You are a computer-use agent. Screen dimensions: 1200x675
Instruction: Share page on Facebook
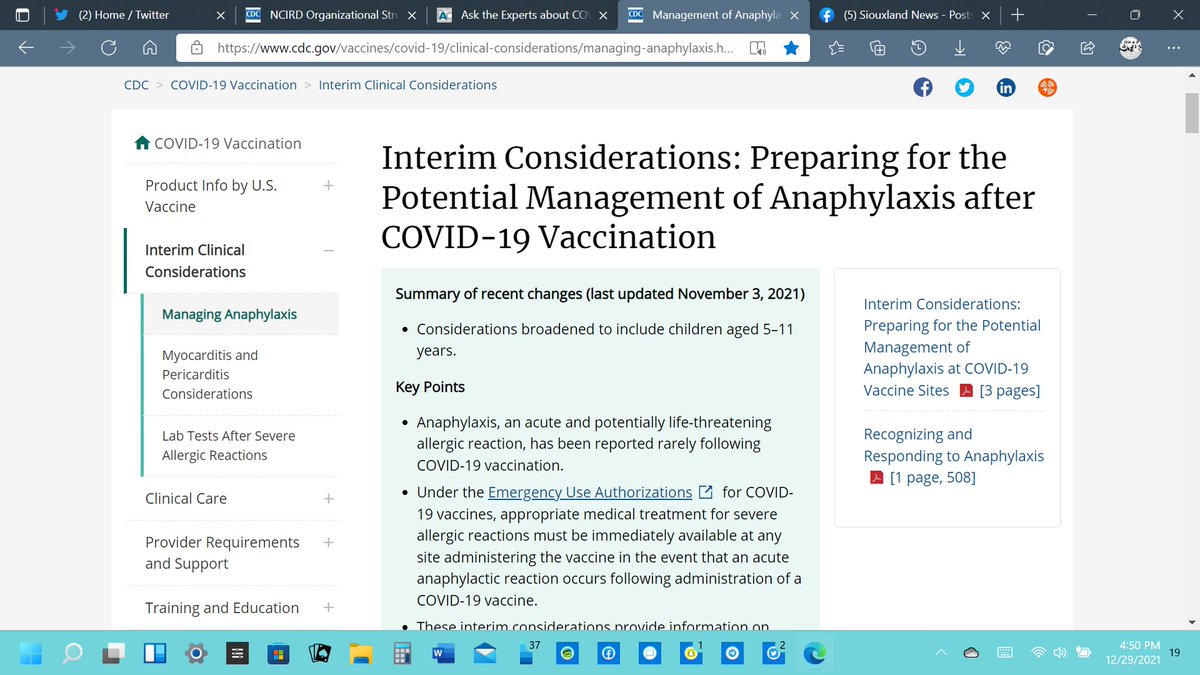pos(923,87)
